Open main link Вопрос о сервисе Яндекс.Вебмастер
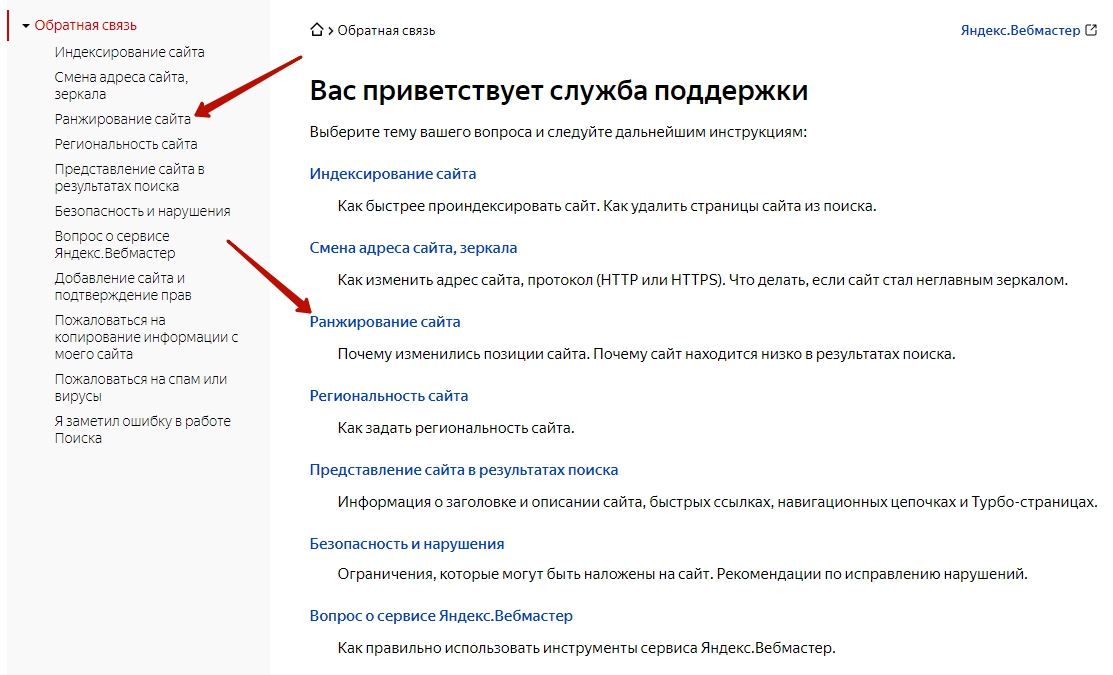1113x675 pixels. click(441, 615)
